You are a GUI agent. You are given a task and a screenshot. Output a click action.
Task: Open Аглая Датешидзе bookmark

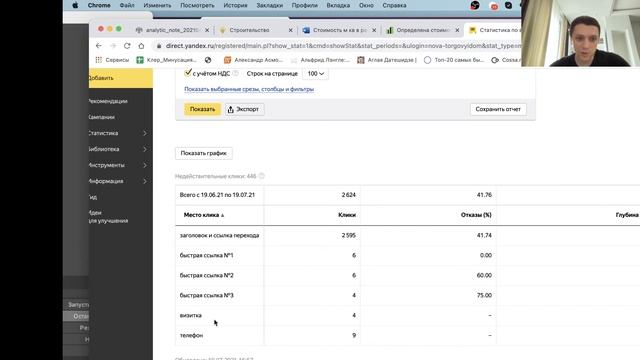(387, 60)
